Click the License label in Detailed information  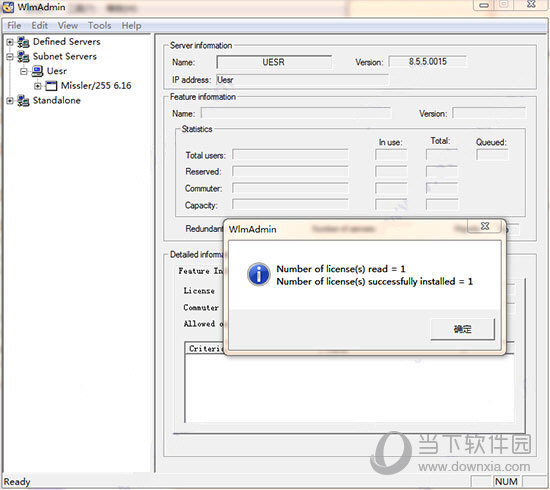199,291
